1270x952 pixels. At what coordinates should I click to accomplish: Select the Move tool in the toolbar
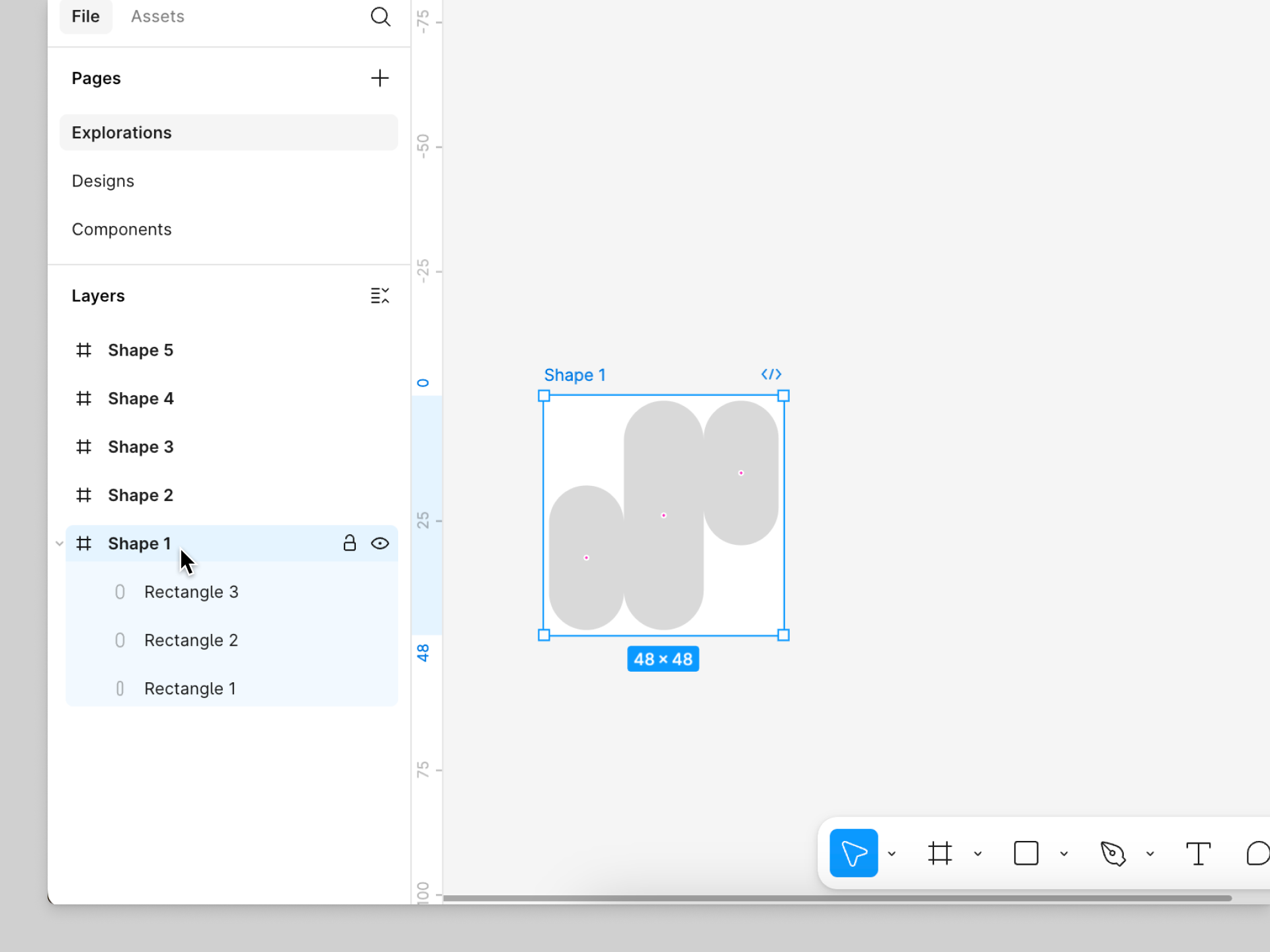coord(853,853)
